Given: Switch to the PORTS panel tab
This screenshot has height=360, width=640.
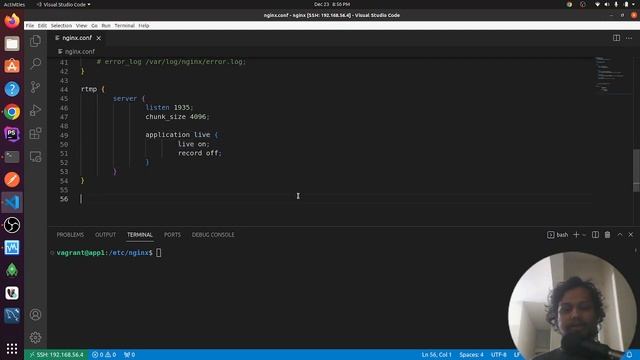Looking at the screenshot, I should tap(172, 235).
